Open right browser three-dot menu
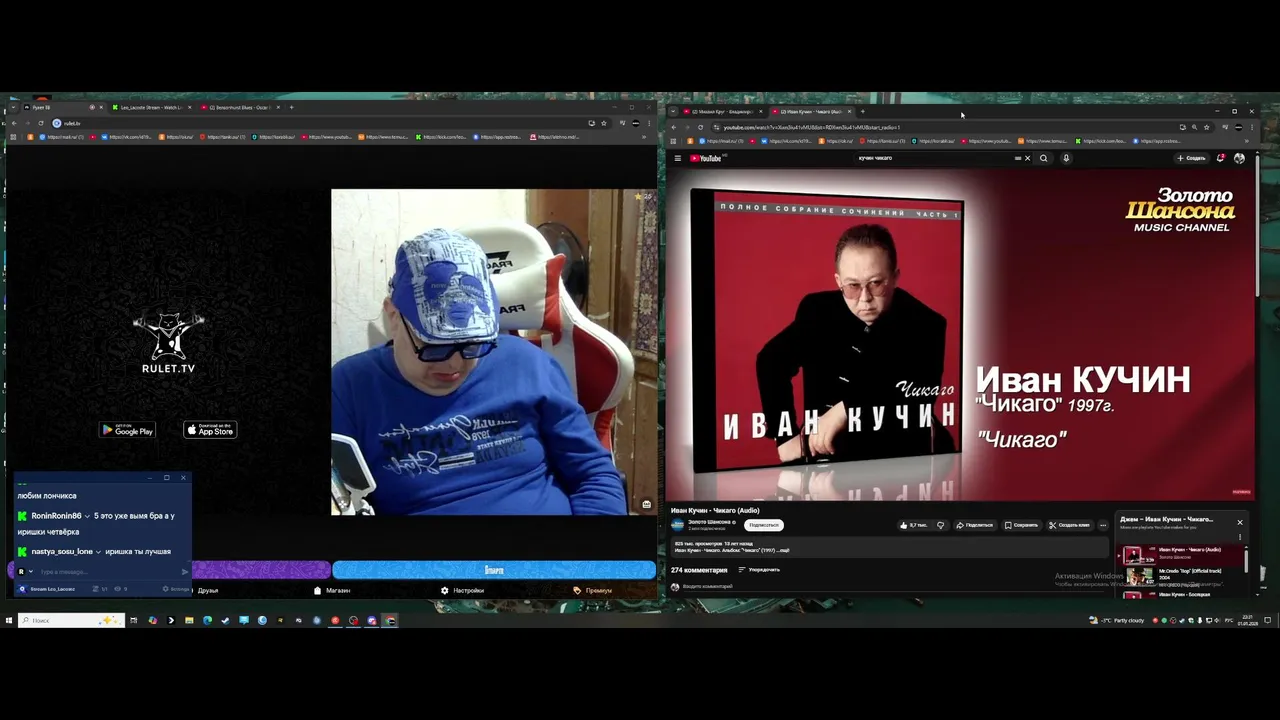Viewport: 1280px width, 720px height. (x=1251, y=127)
